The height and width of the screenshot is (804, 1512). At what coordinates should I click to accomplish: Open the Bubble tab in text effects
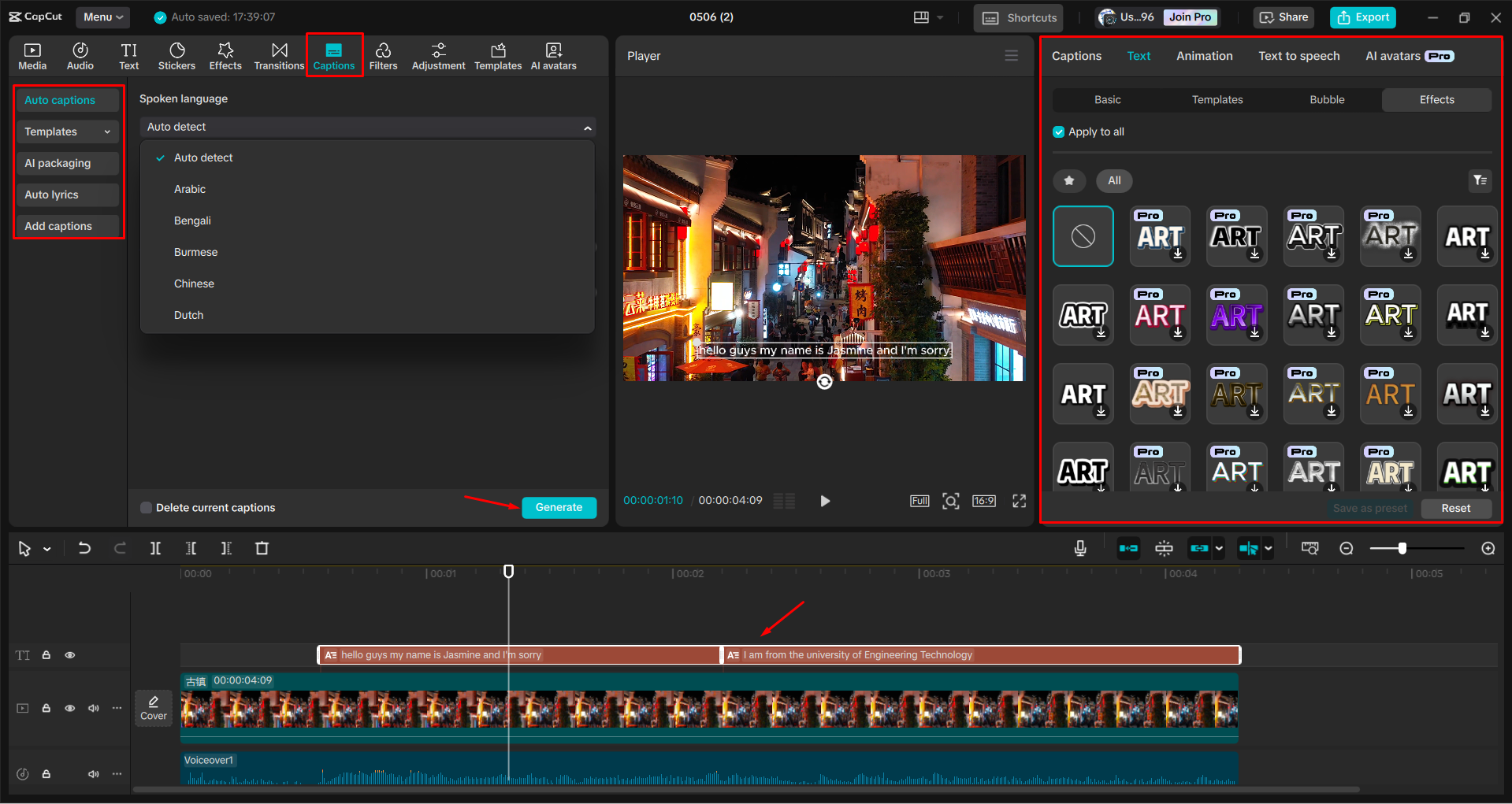1326,99
